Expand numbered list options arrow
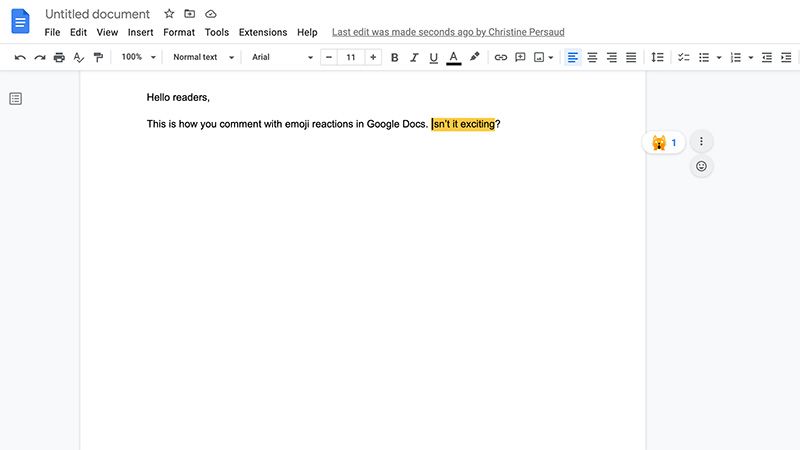 point(751,58)
